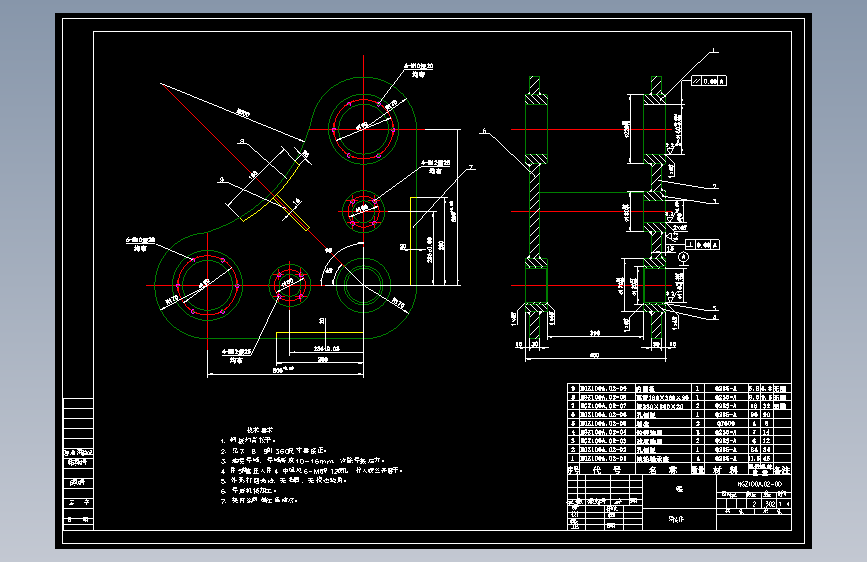Click balloon number 1 leader label at top right
The width and height of the screenshot is (867, 562).
click(713, 50)
